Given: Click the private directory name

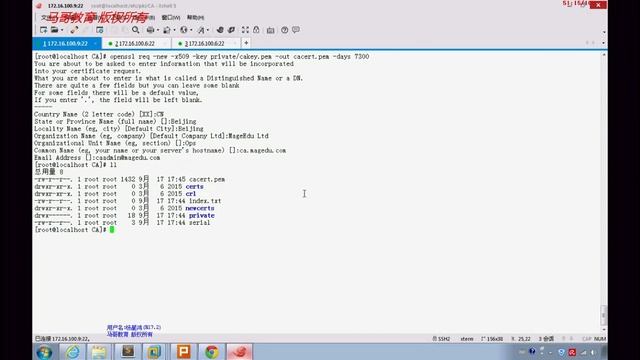Looking at the screenshot, I should pos(202,216).
